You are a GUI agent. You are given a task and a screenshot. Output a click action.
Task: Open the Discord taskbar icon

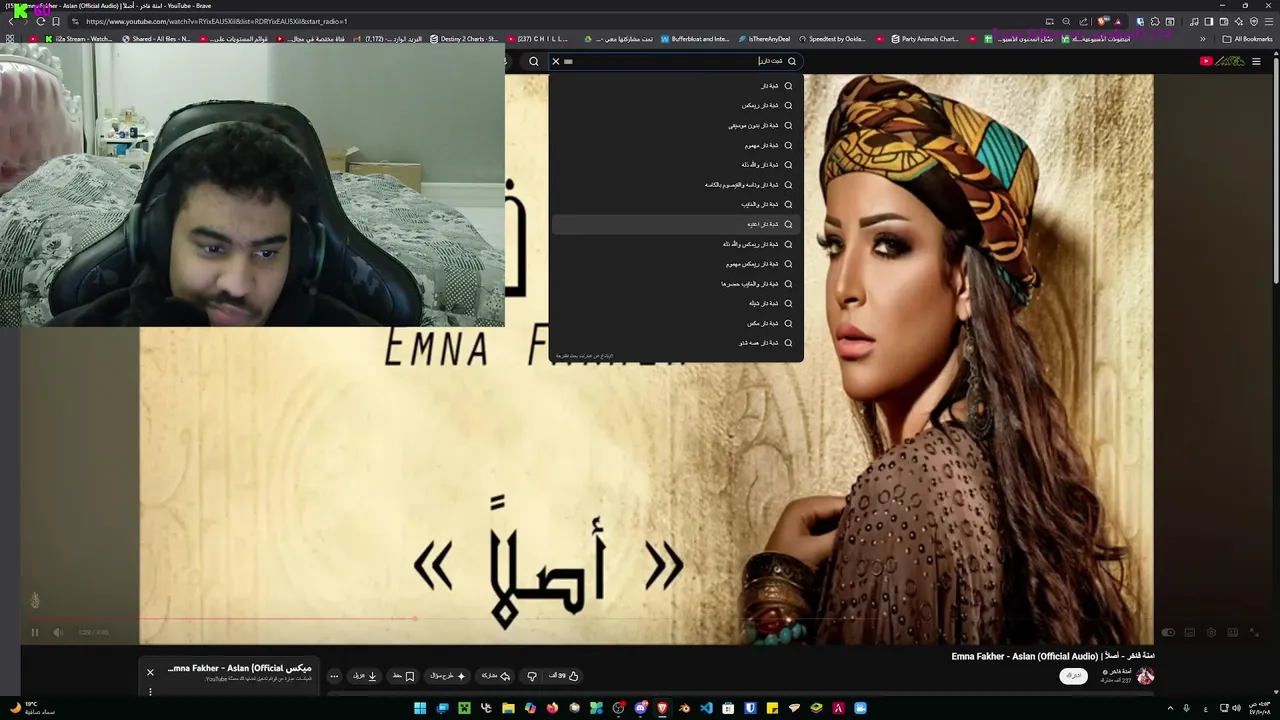tap(640, 708)
